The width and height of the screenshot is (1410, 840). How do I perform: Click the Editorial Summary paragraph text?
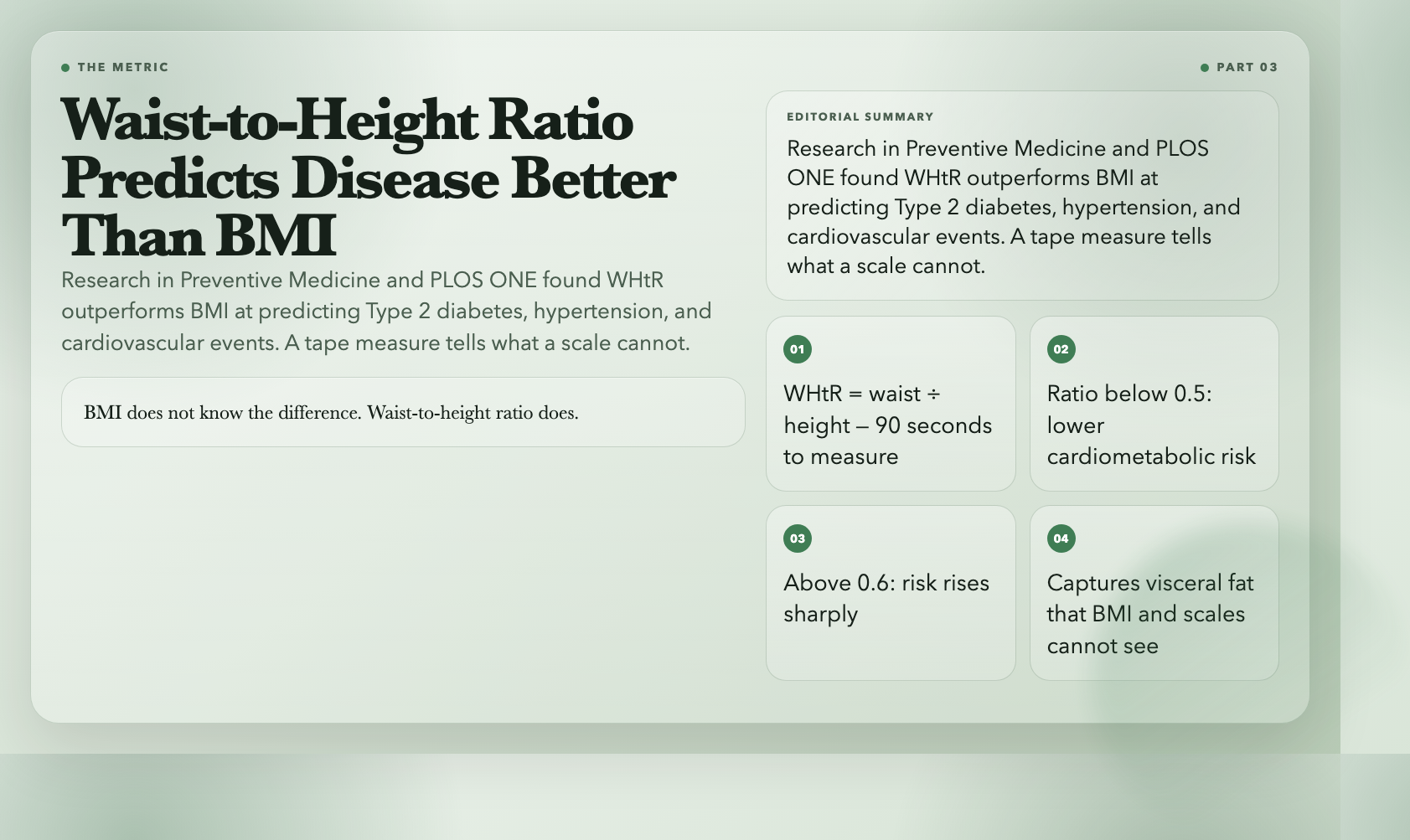point(1014,207)
